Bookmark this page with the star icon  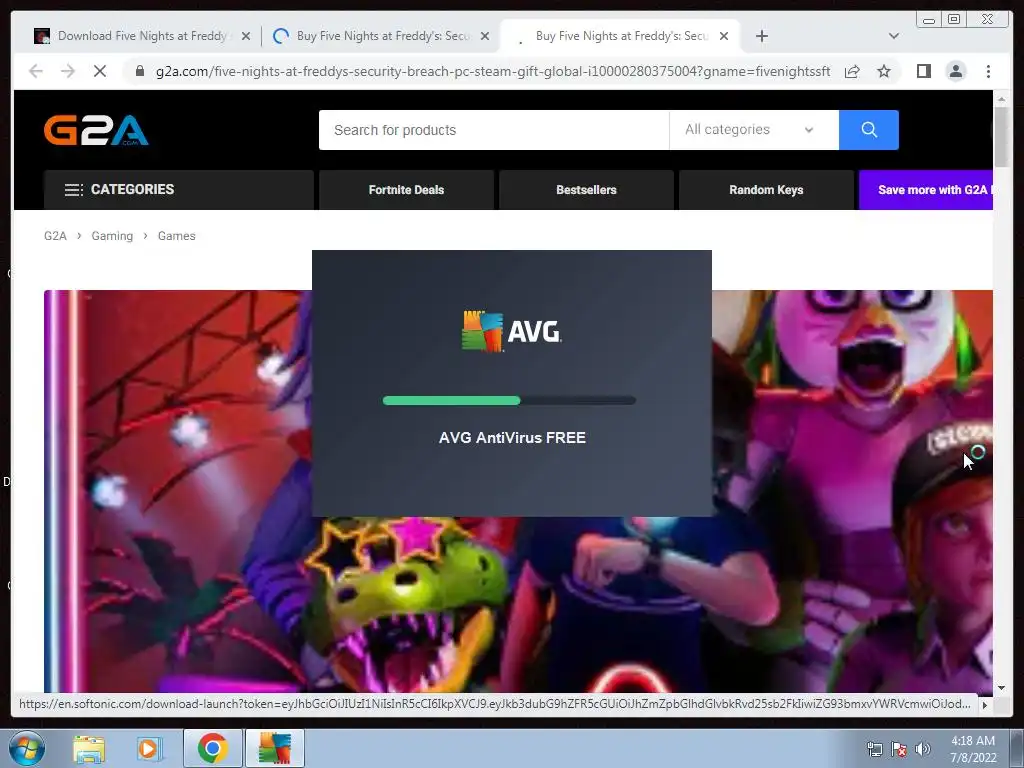pos(884,71)
